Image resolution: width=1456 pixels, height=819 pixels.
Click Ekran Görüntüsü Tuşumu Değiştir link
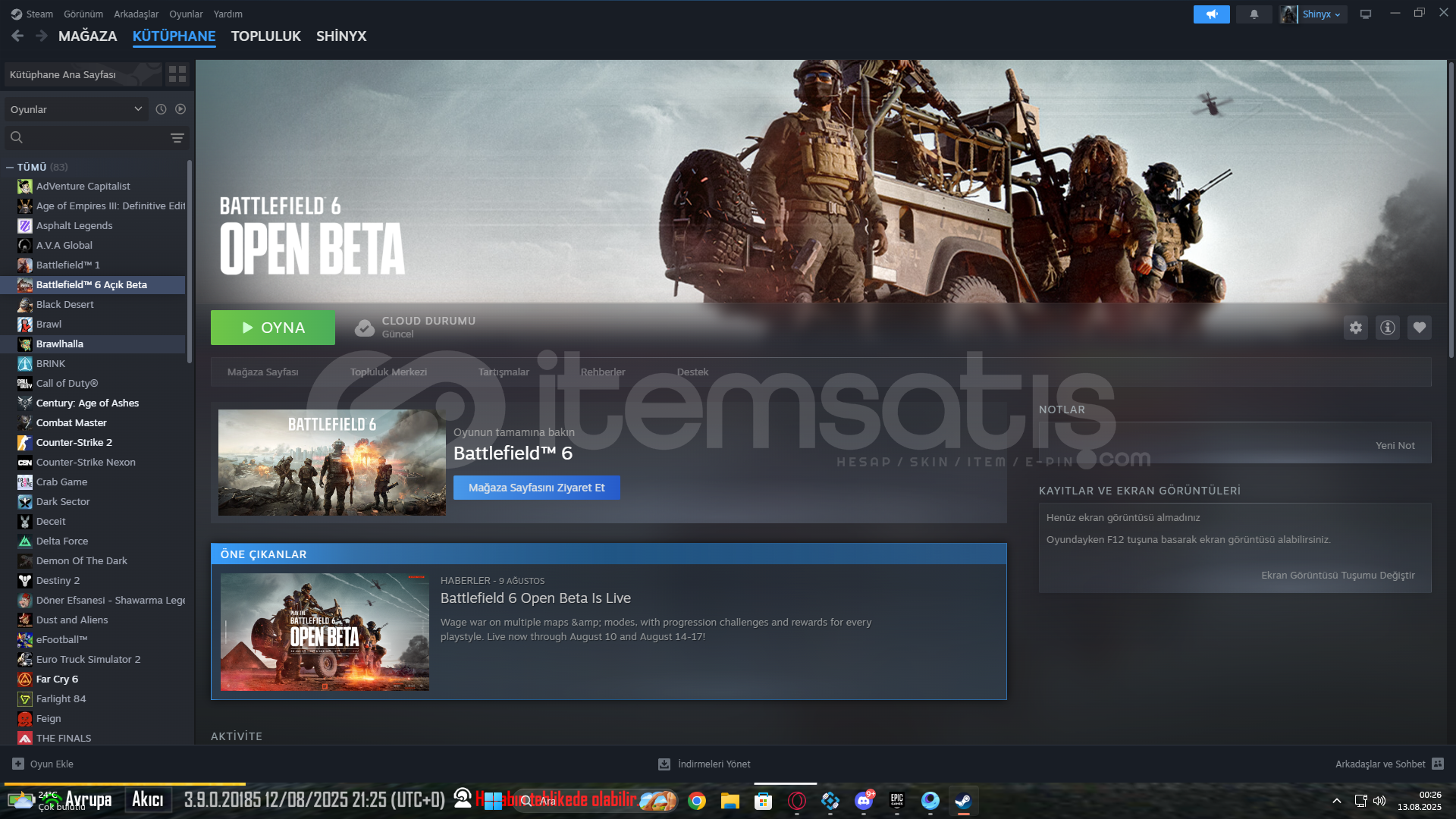tap(1338, 575)
